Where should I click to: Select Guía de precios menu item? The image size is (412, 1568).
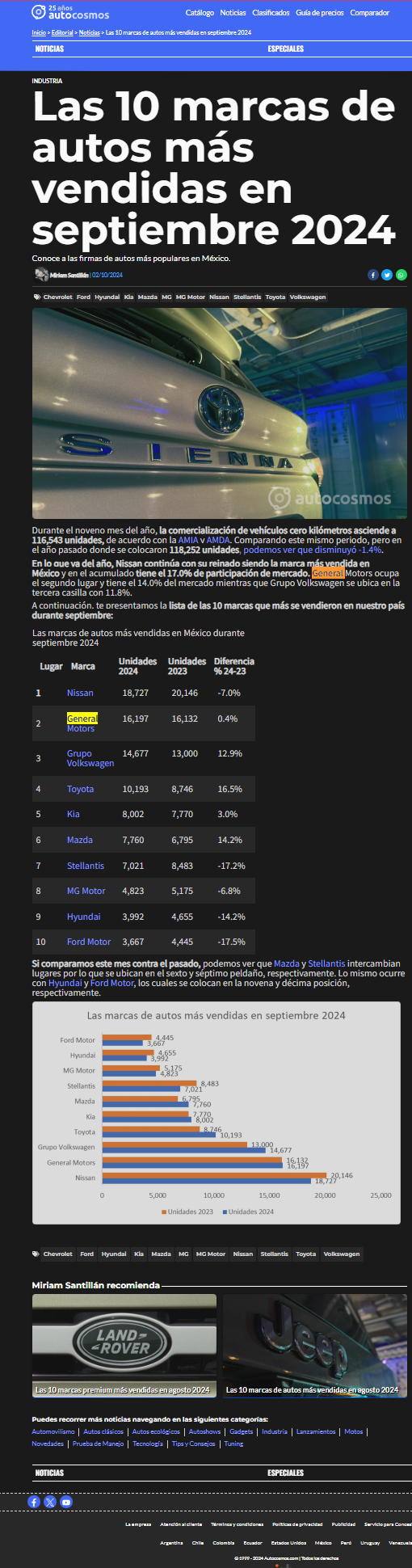click(320, 13)
